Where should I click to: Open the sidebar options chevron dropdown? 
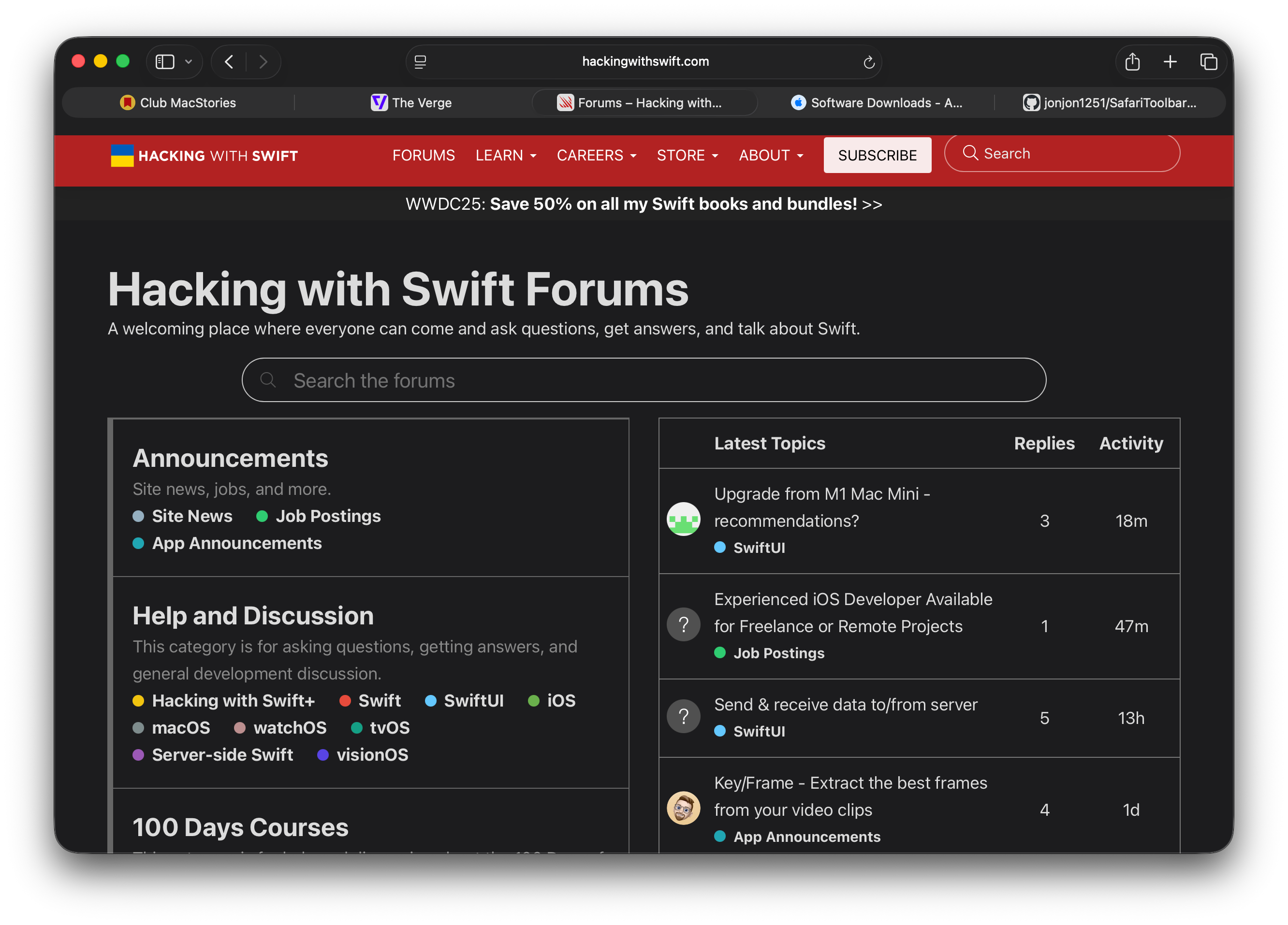[189, 61]
